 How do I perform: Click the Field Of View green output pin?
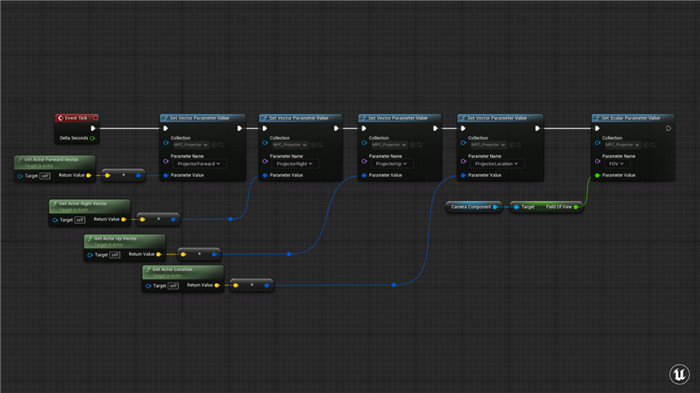pos(576,207)
